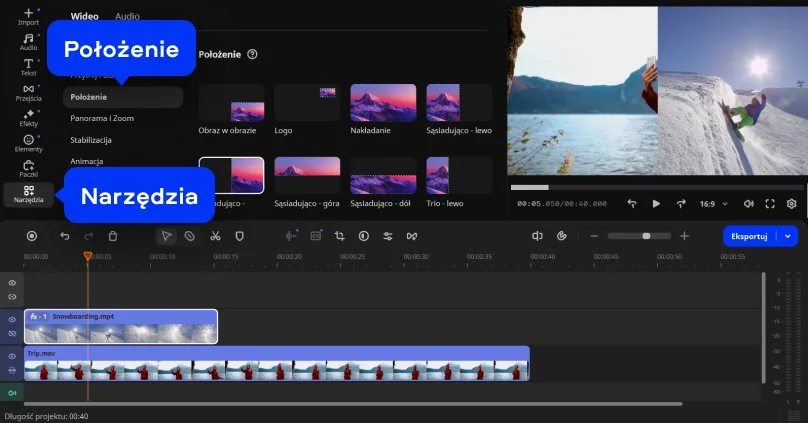Switch to the Audio tab
The width and height of the screenshot is (808, 423).
point(127,17)
